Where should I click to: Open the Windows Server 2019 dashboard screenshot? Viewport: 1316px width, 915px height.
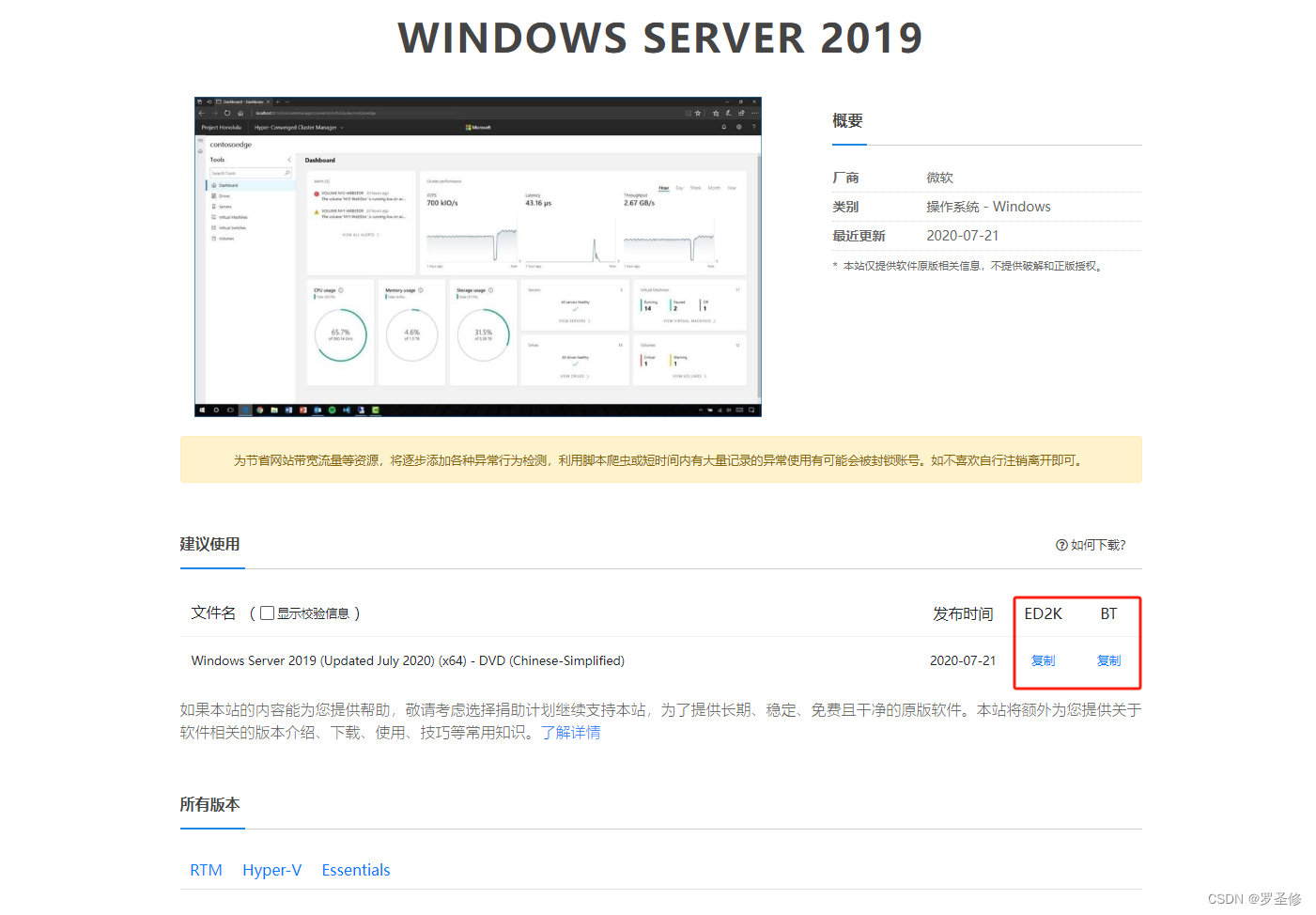(477, 256)
